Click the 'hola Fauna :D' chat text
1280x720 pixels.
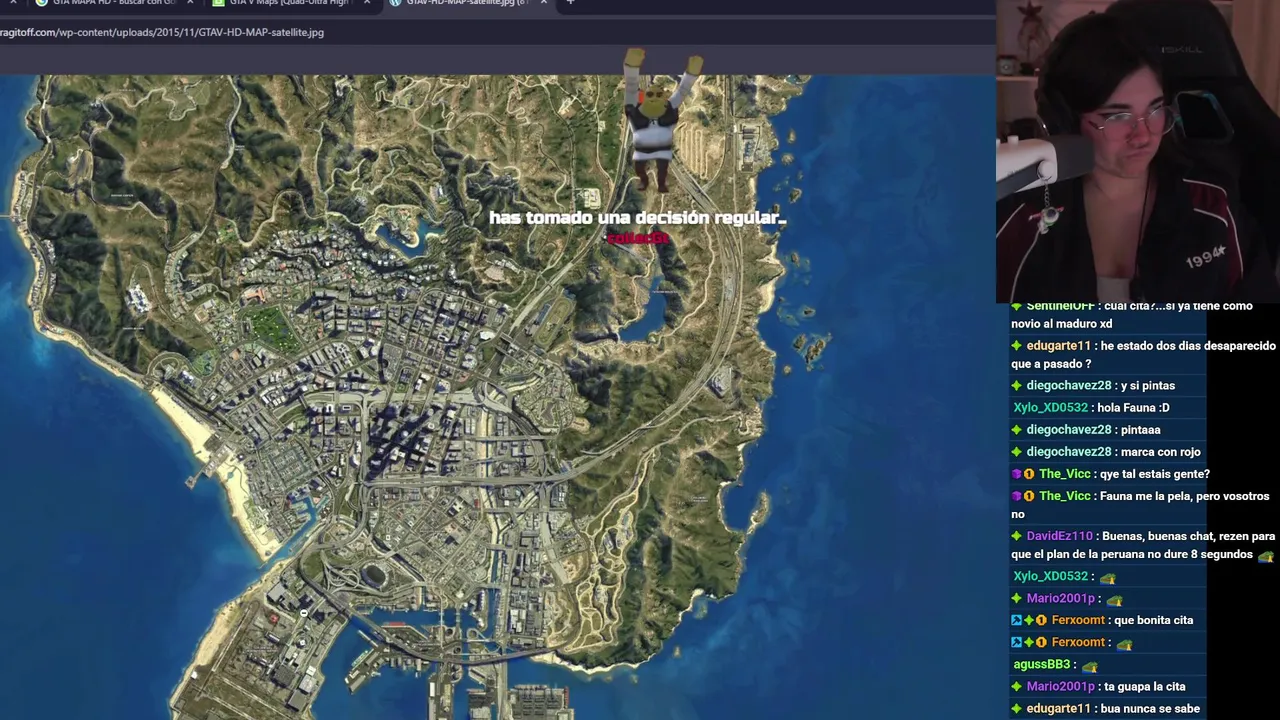coord(1133,408)
